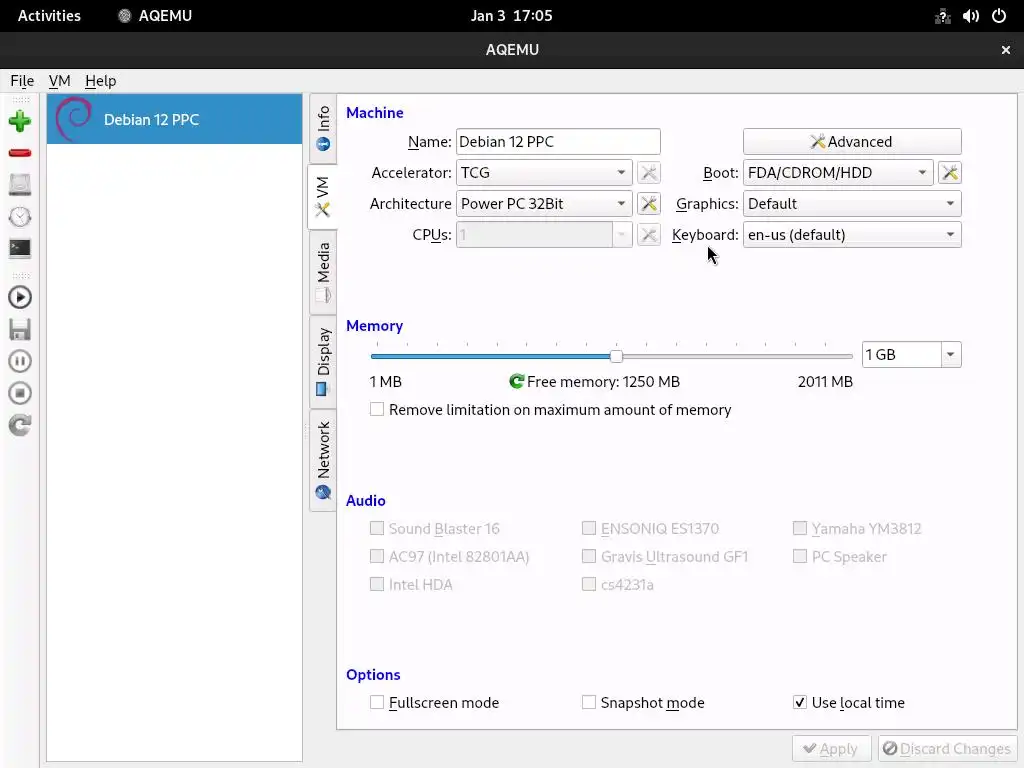Stop the virtual machine
Image resolution: width=1024 pixels, height=768 pixels.
(x=20, y=393)
